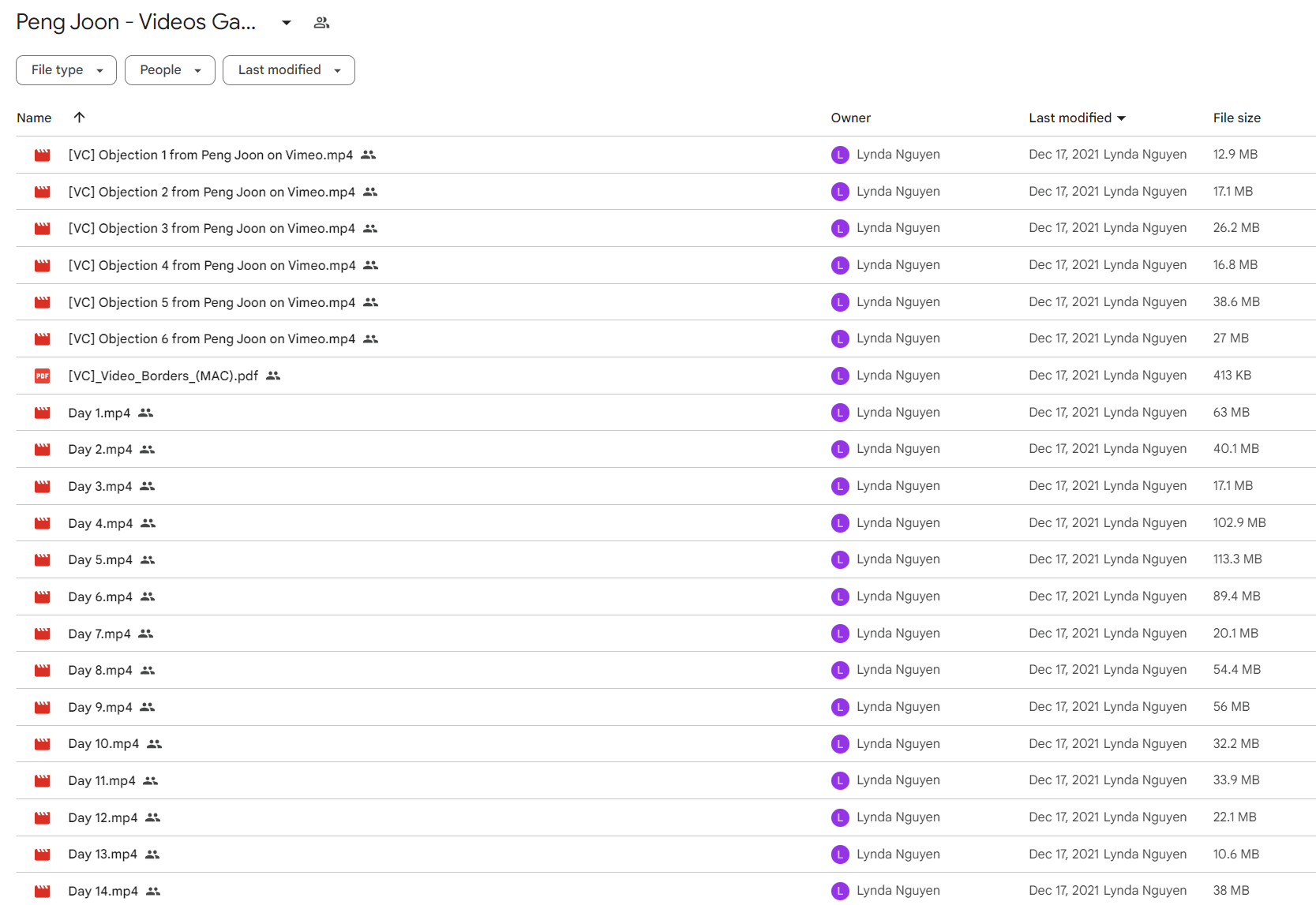Image resolution: width=1316 pixels, height=905 pixels.
Task: Click shared icon next to Day 8.mp4
Action: coord(148,670)
